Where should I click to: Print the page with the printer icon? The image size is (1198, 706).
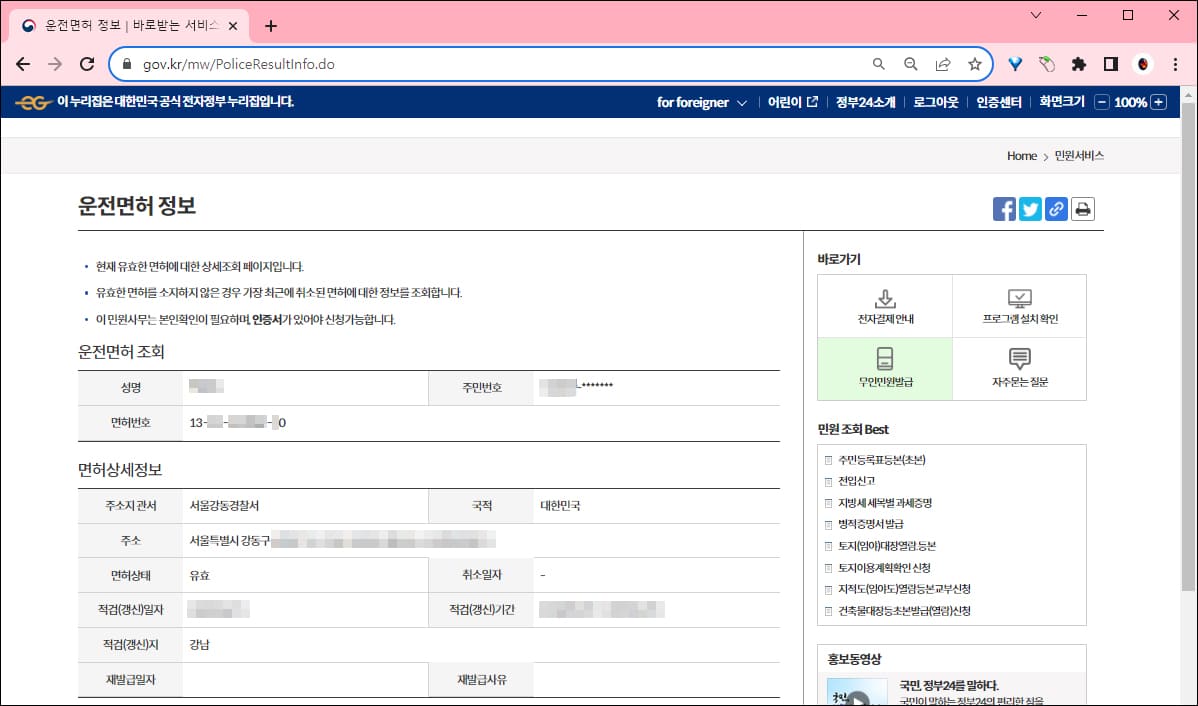point(1083,209)
